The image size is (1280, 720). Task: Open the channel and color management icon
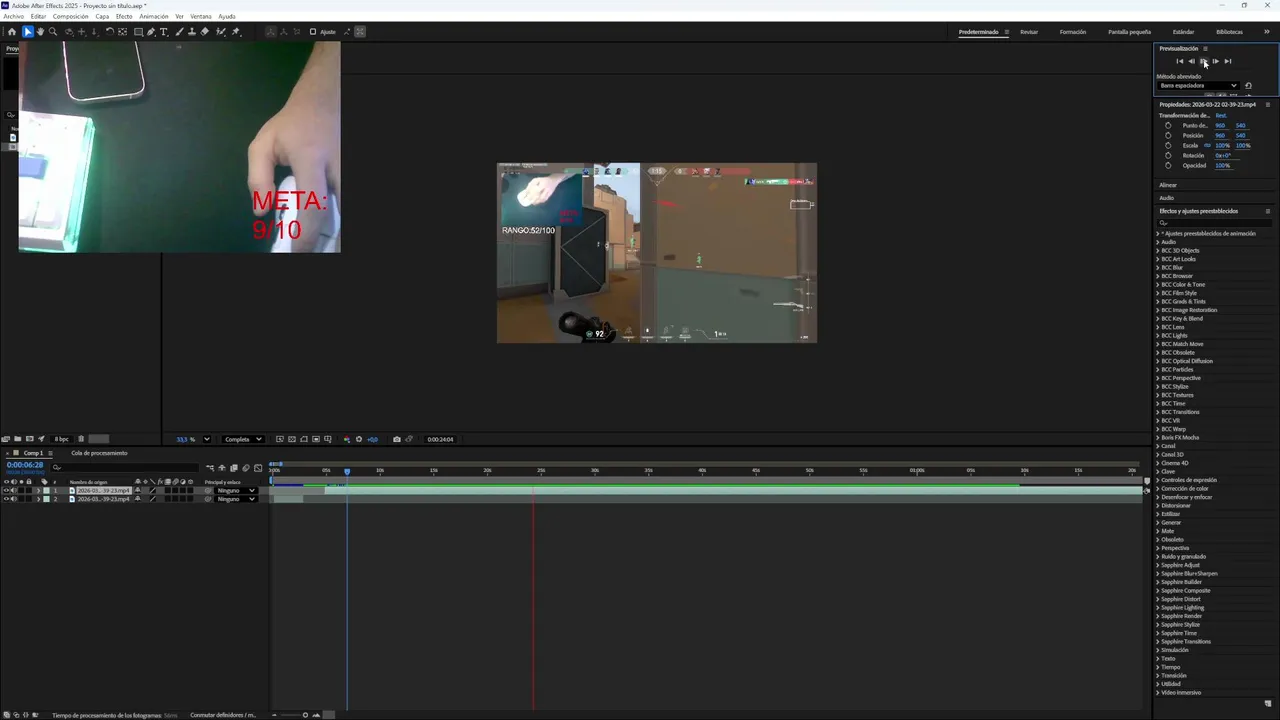pyautogui.click(x=346, y=439)
